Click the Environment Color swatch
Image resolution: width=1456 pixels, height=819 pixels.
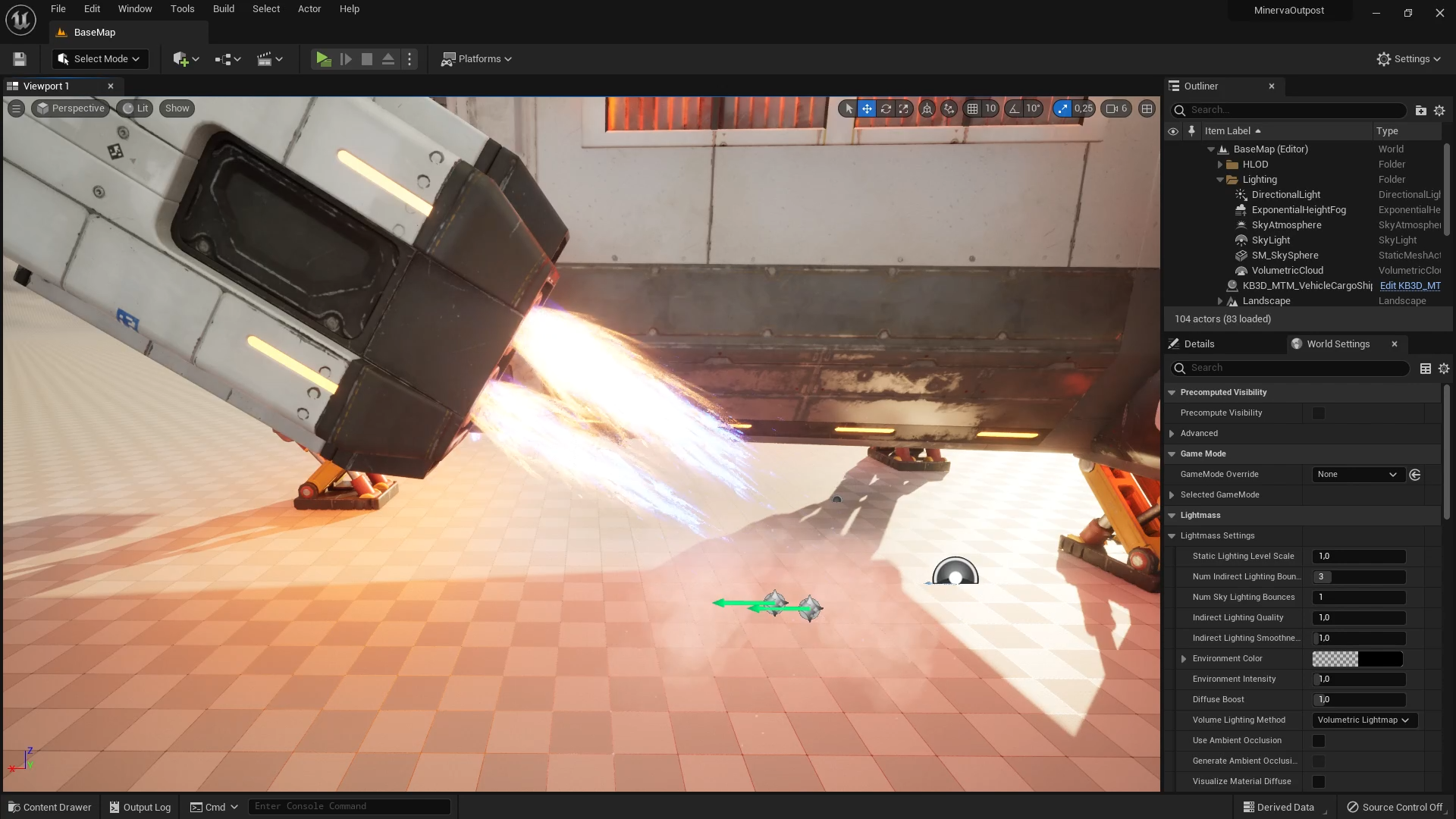(x=1357, y=659)
